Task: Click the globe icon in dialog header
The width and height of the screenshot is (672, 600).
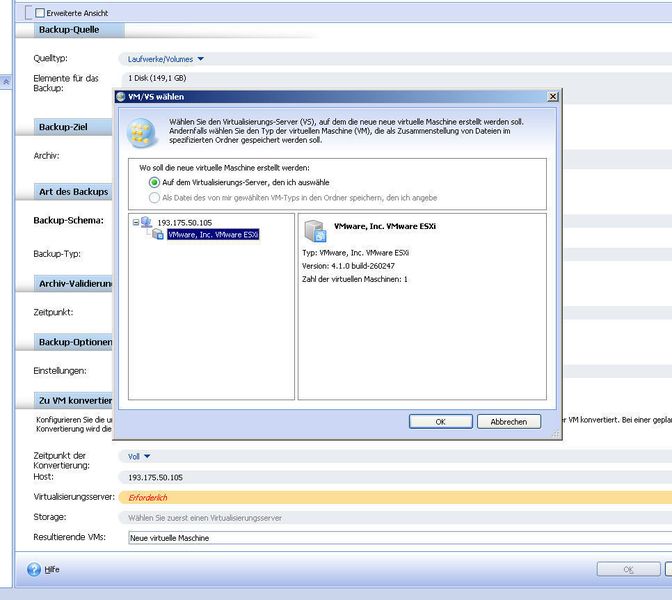Action: coord(141,132)
